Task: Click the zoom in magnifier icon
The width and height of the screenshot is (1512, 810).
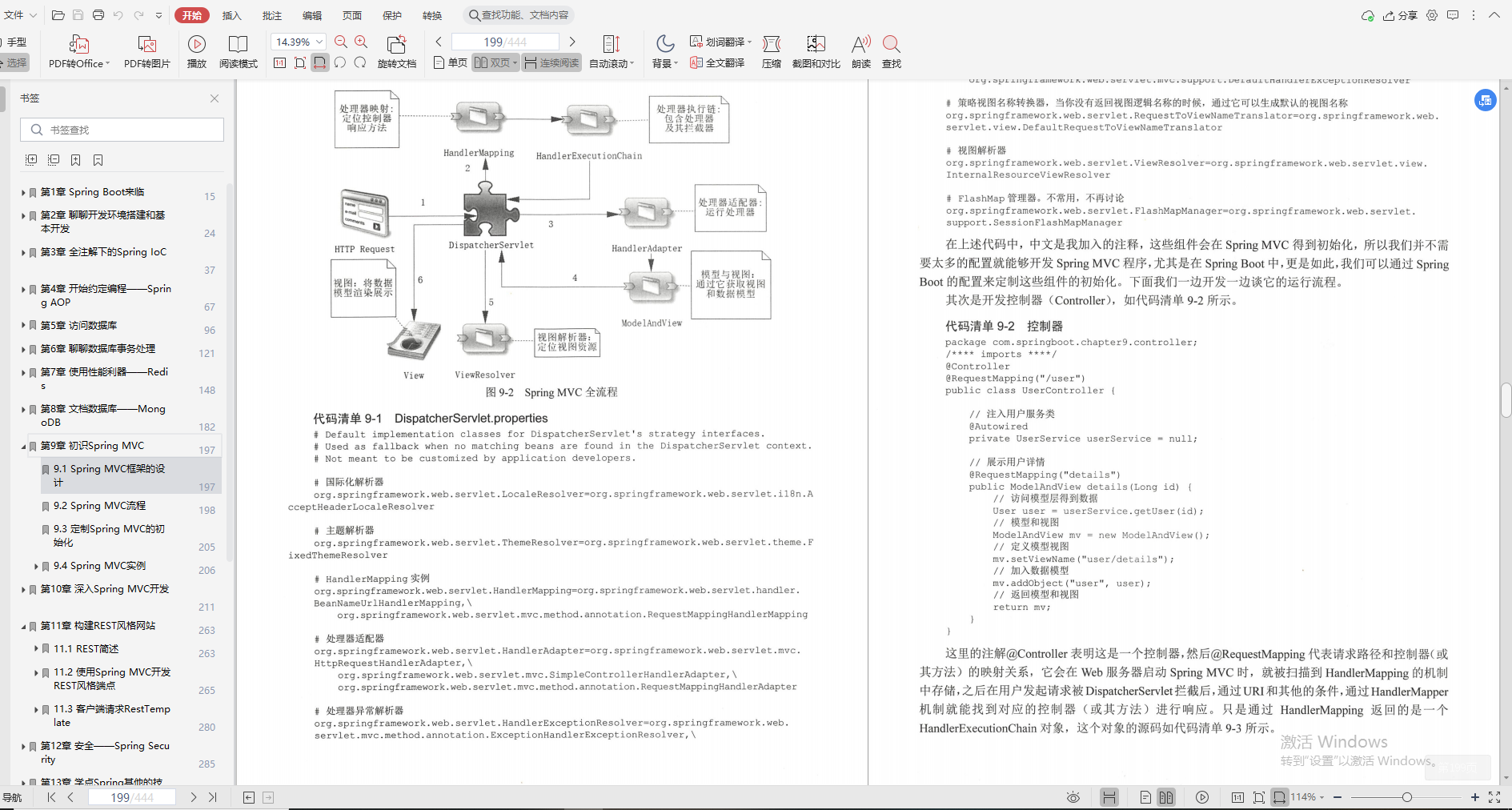Action: click(361, 42)
